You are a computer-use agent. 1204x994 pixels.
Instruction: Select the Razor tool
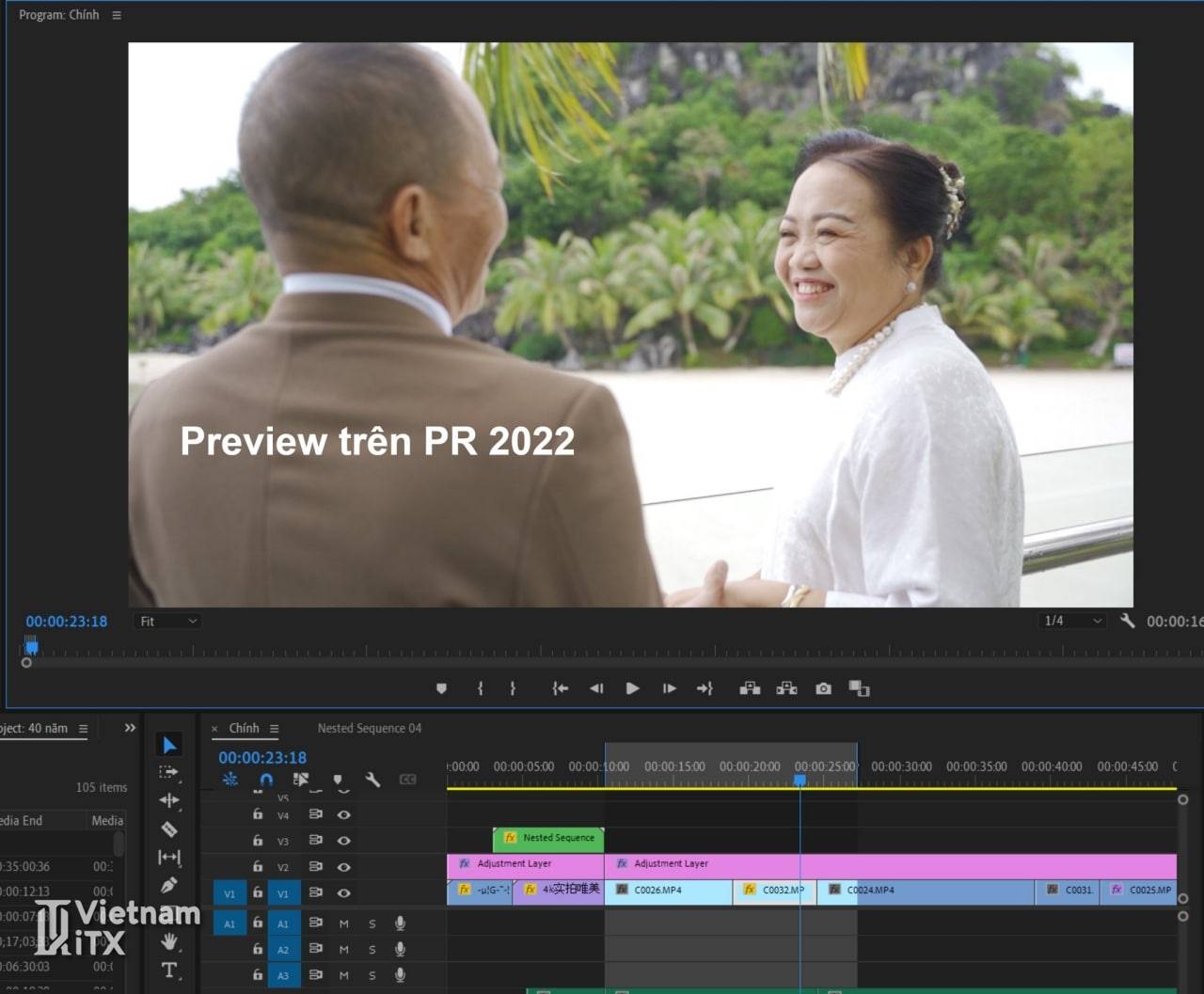point(169,829)
